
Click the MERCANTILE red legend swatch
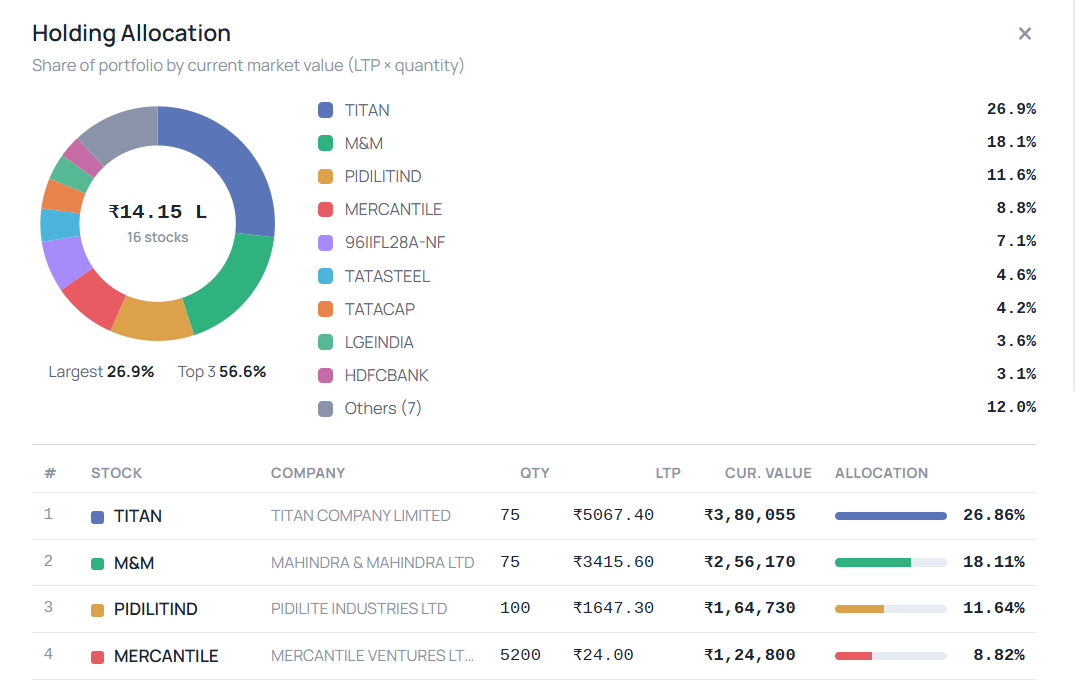326,209
